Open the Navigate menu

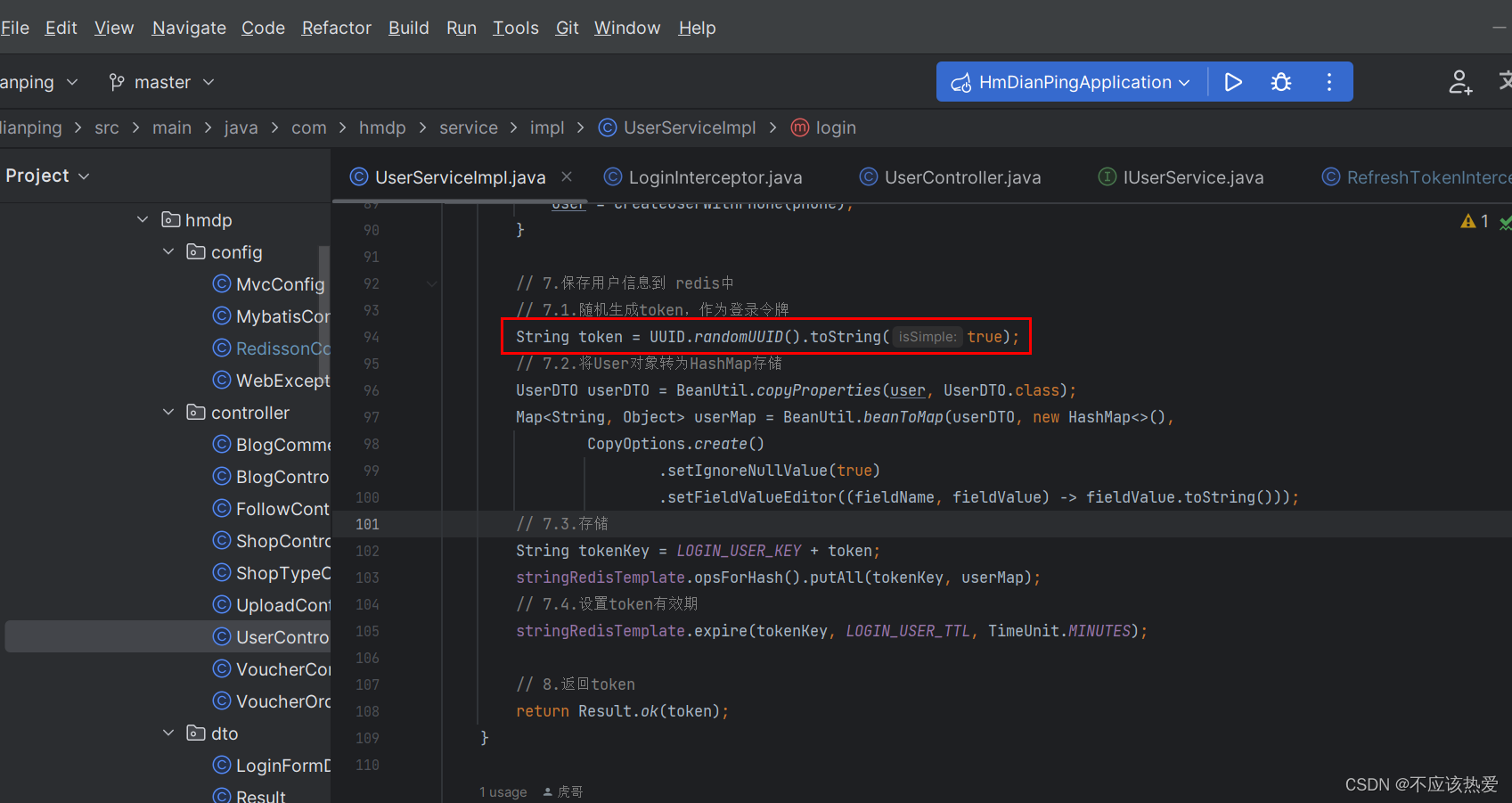189,28
